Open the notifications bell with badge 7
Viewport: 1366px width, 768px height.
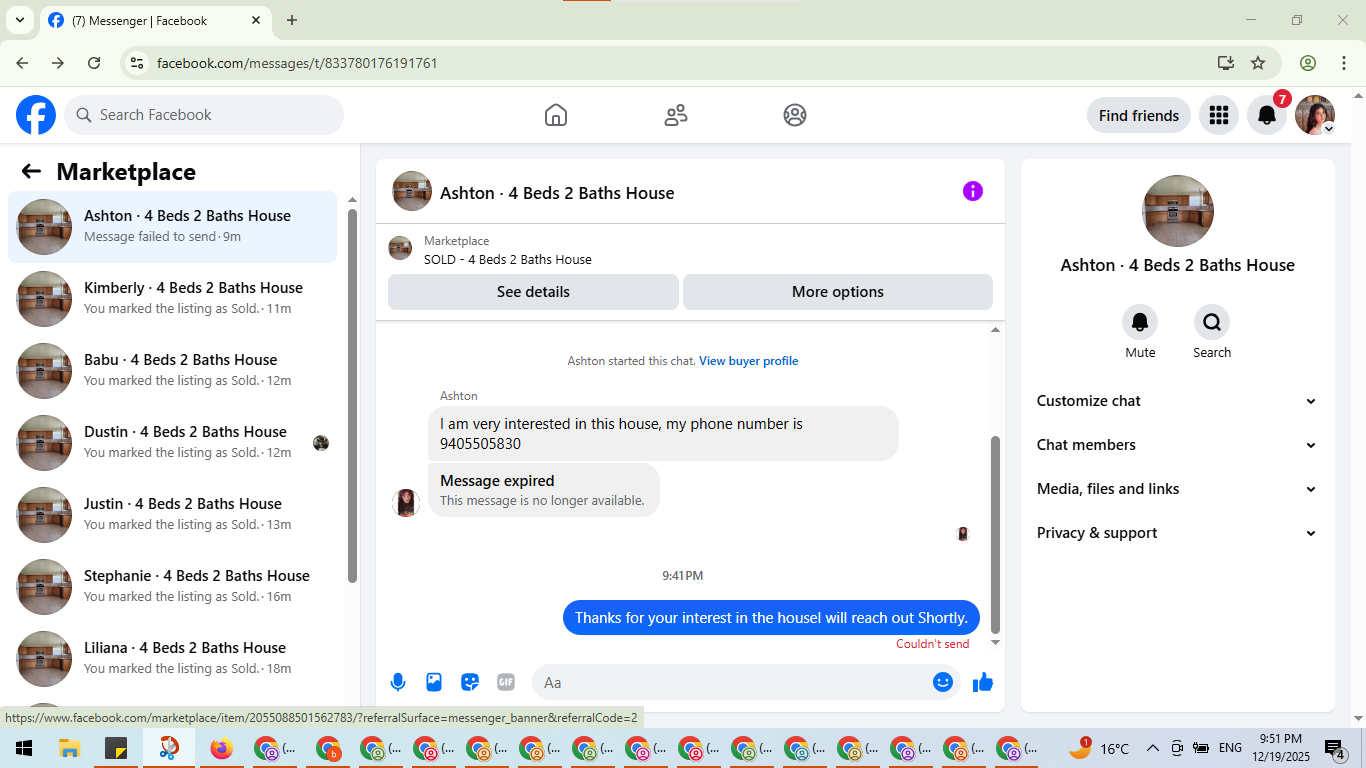point(1267,115)
